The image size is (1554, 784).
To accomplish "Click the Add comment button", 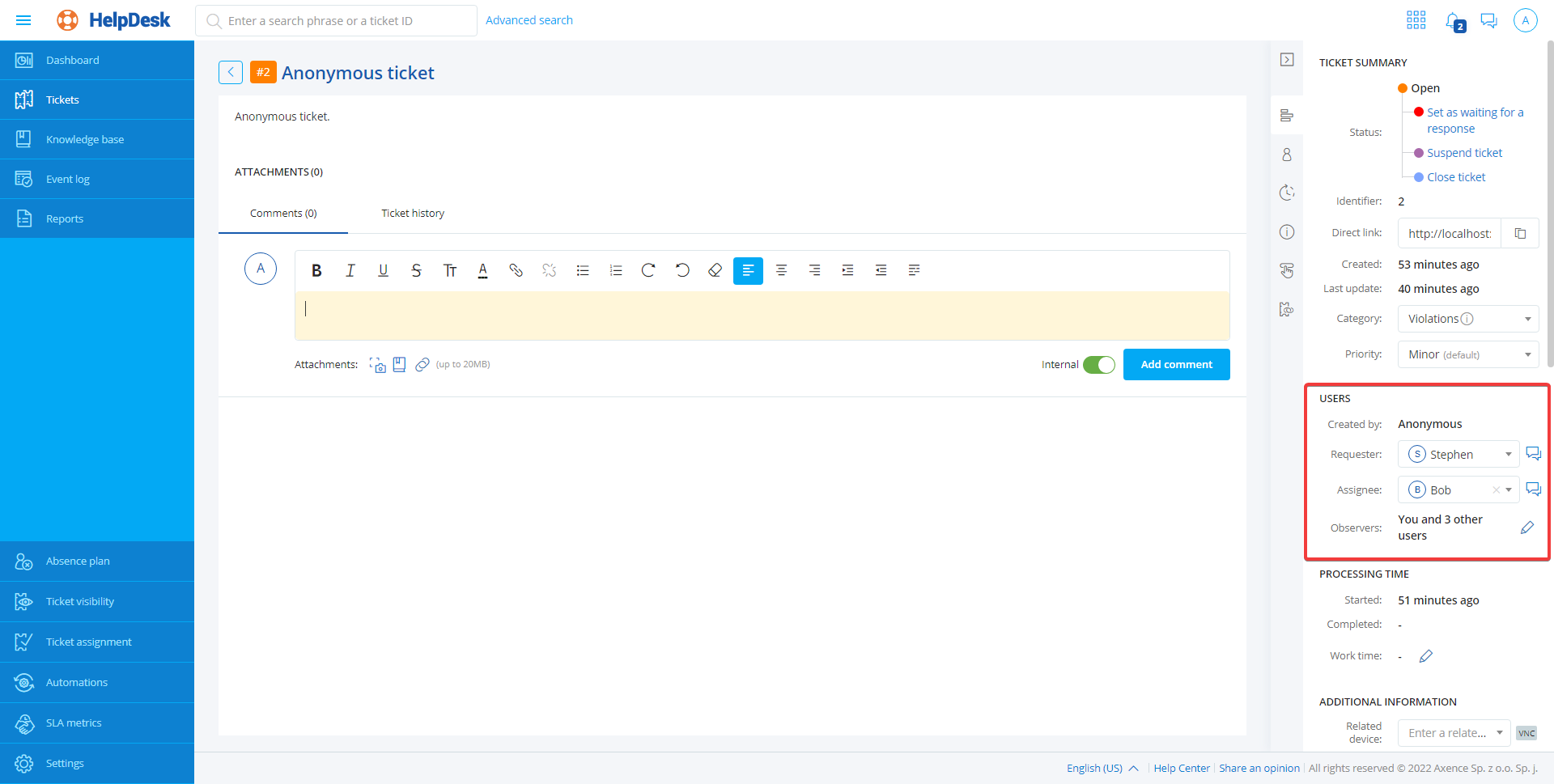I will point(1176,365).
